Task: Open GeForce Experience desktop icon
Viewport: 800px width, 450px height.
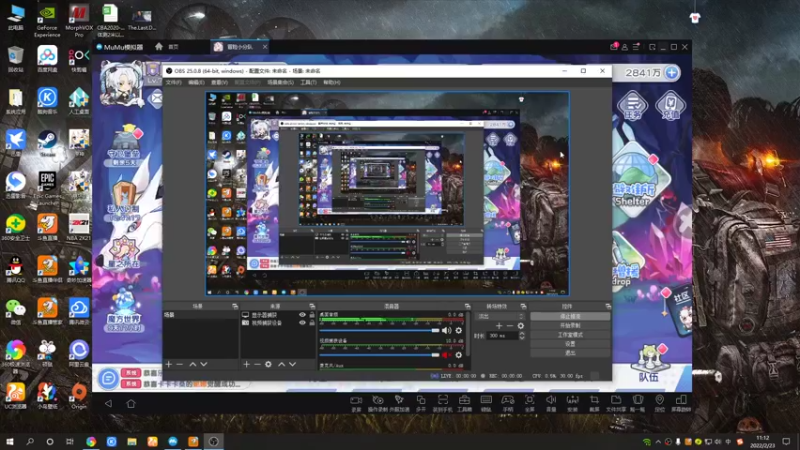Action: click(x=47, y=21)
